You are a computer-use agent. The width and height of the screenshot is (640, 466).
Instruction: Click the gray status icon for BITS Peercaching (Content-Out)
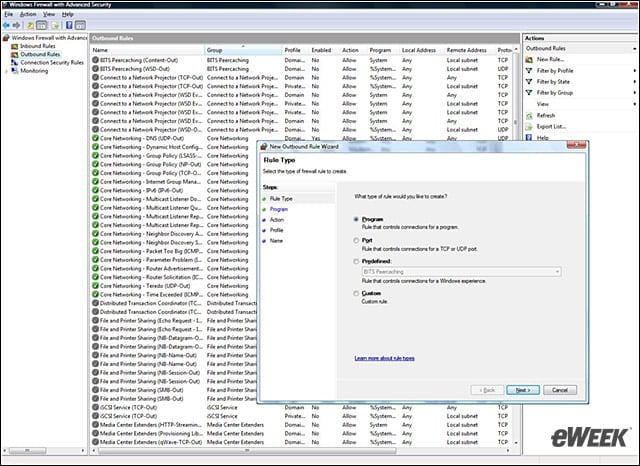[x=96, y=60]
